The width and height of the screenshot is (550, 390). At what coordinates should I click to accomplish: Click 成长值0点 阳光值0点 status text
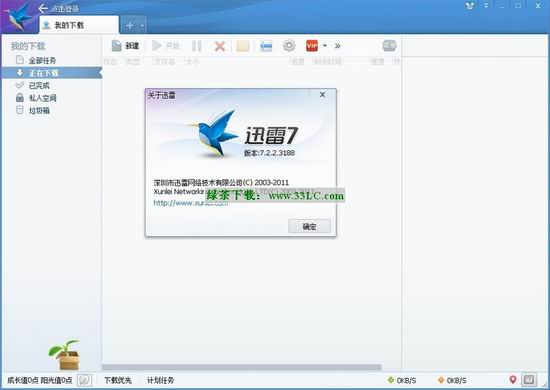40,380
